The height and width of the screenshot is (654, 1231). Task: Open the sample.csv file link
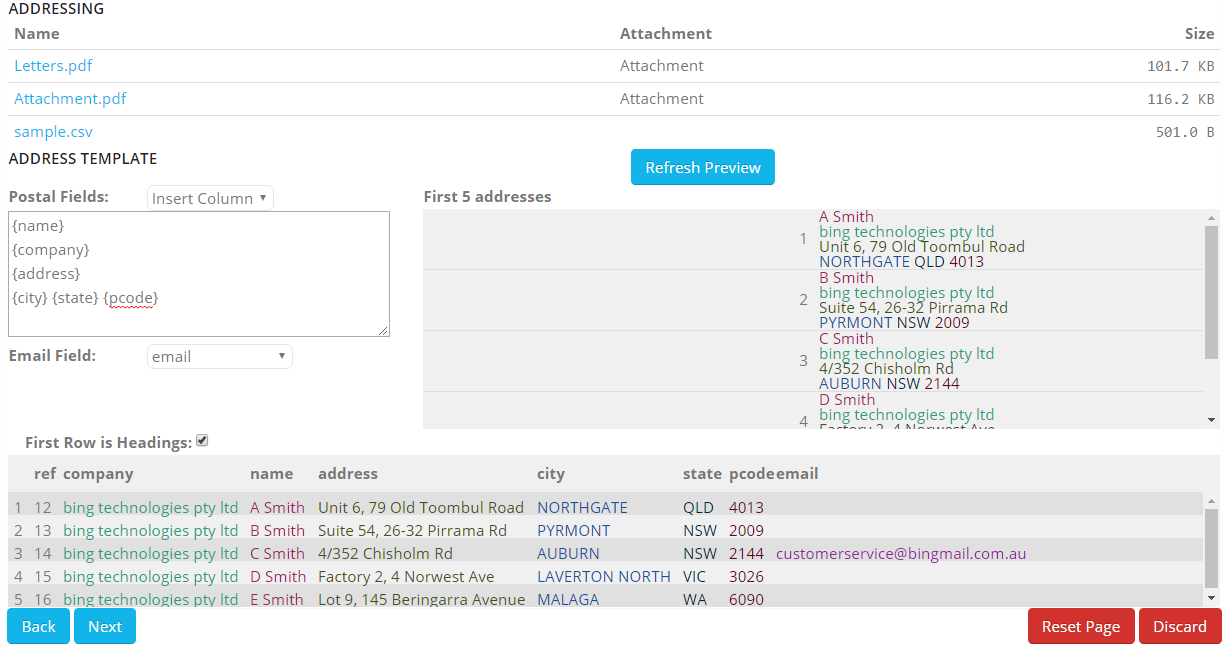point(53,132)
